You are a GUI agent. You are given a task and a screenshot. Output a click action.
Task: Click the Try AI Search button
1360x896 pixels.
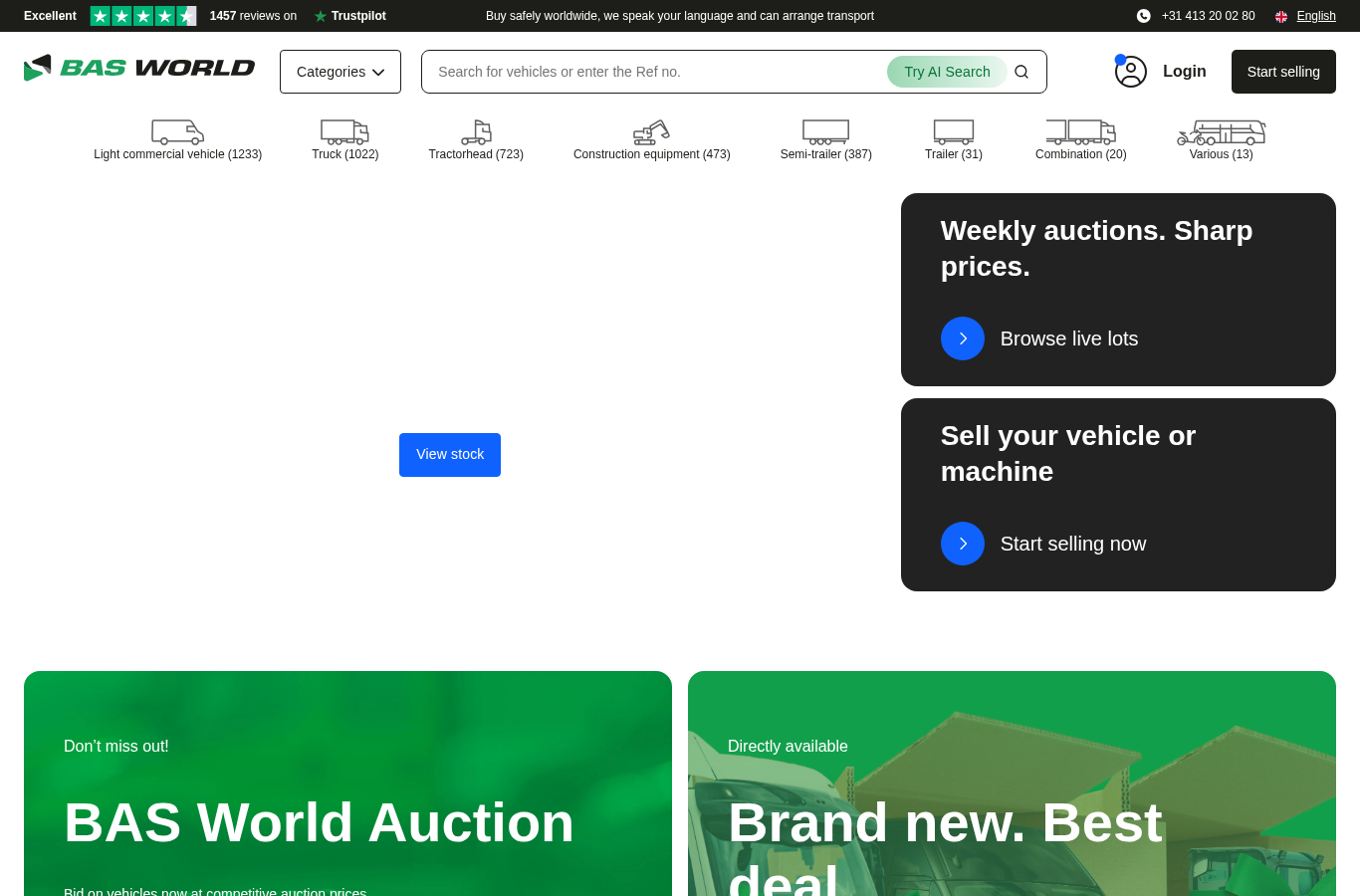pos(947,72)
